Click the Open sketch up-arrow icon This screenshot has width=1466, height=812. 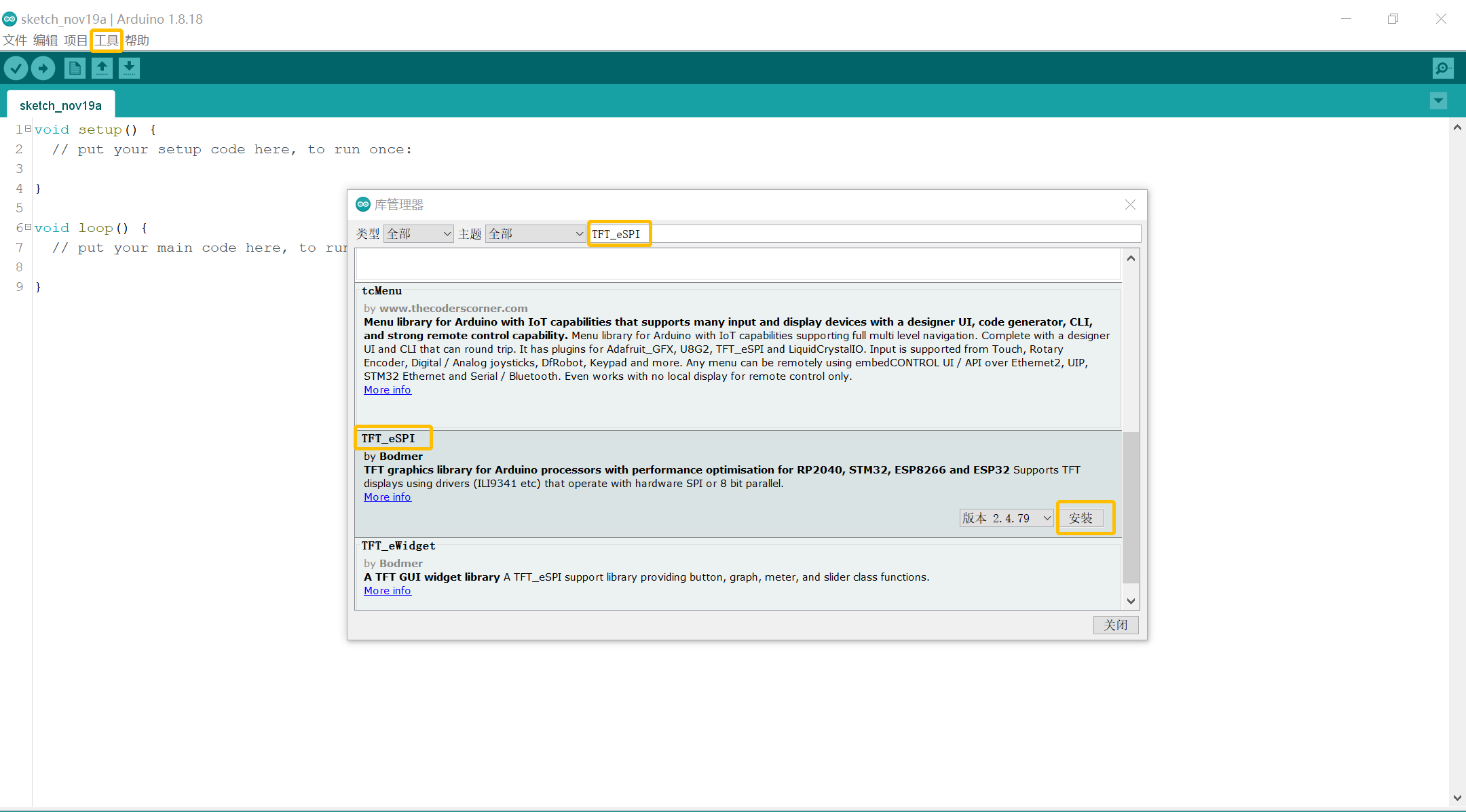click(102, 68)
